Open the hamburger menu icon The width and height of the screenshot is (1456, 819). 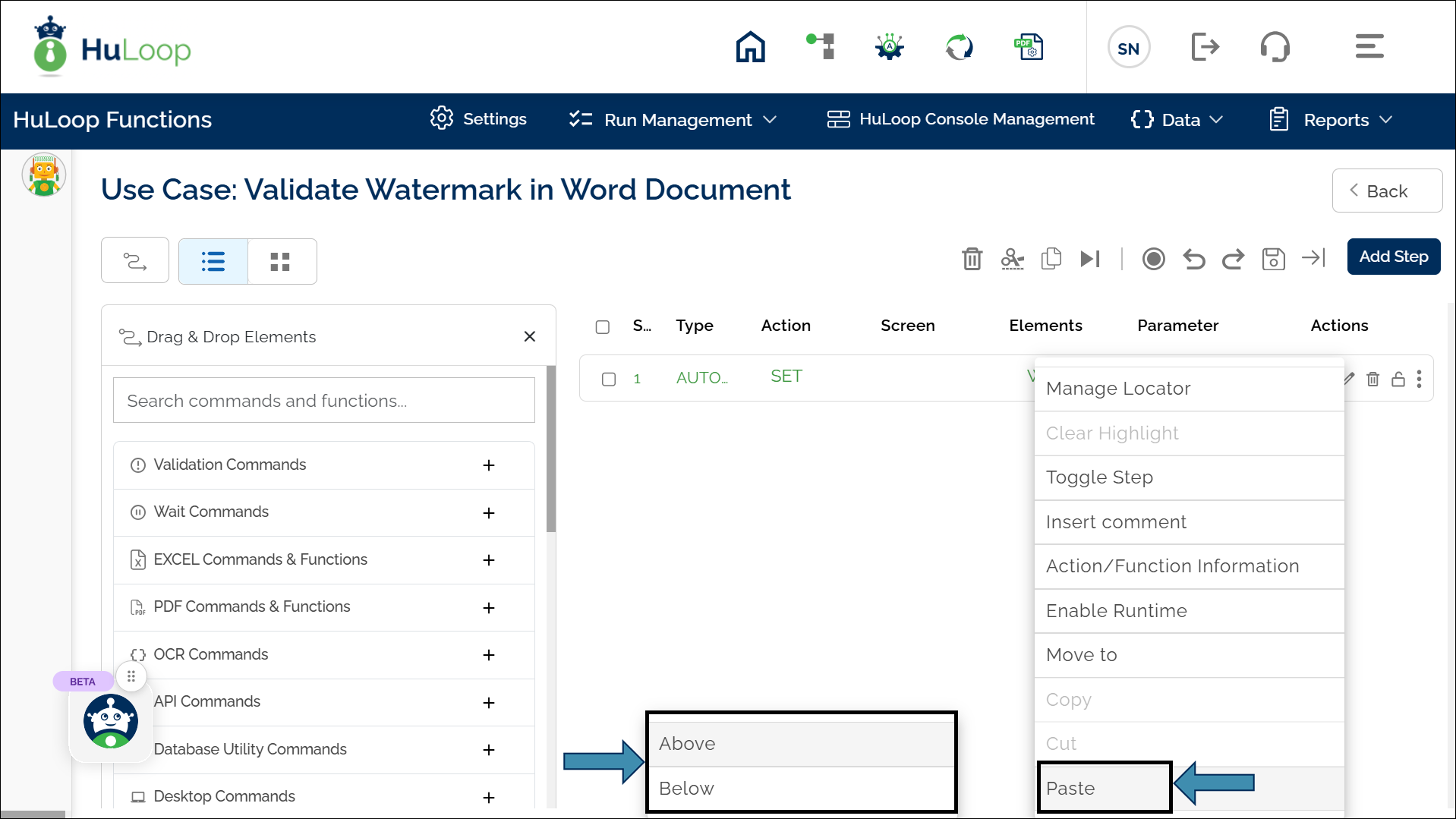[x=1369, y=47]
